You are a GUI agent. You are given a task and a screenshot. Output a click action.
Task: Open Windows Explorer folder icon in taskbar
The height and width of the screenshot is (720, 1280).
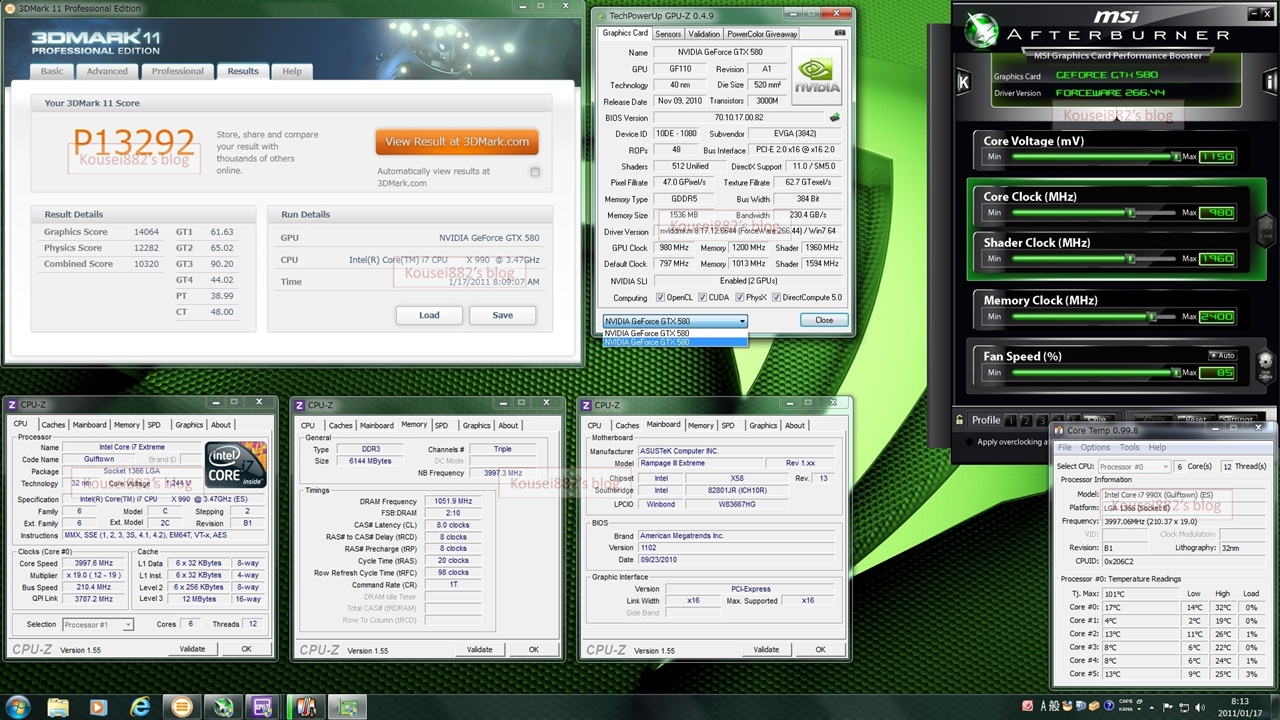point(58,707)
